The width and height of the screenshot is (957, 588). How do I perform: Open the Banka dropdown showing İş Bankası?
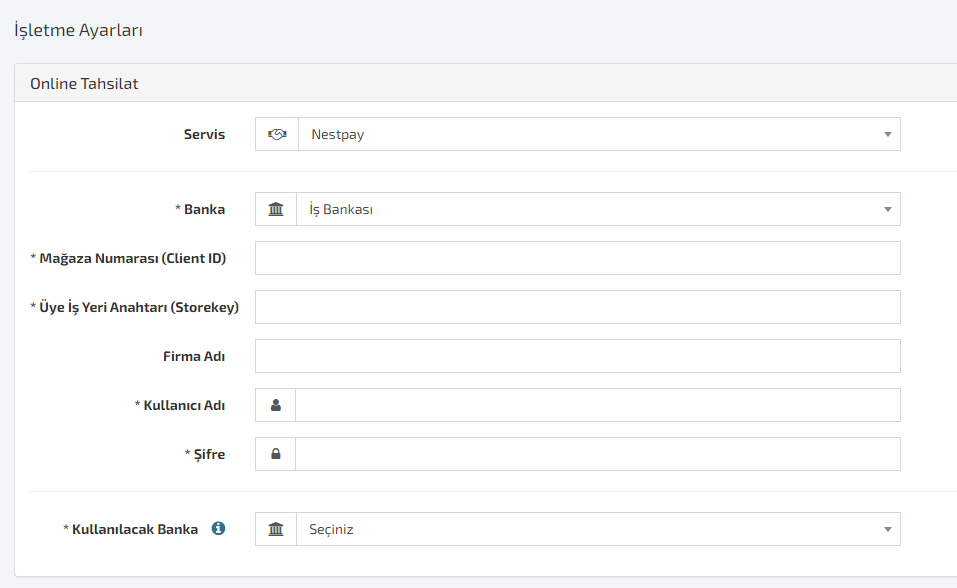598,209
